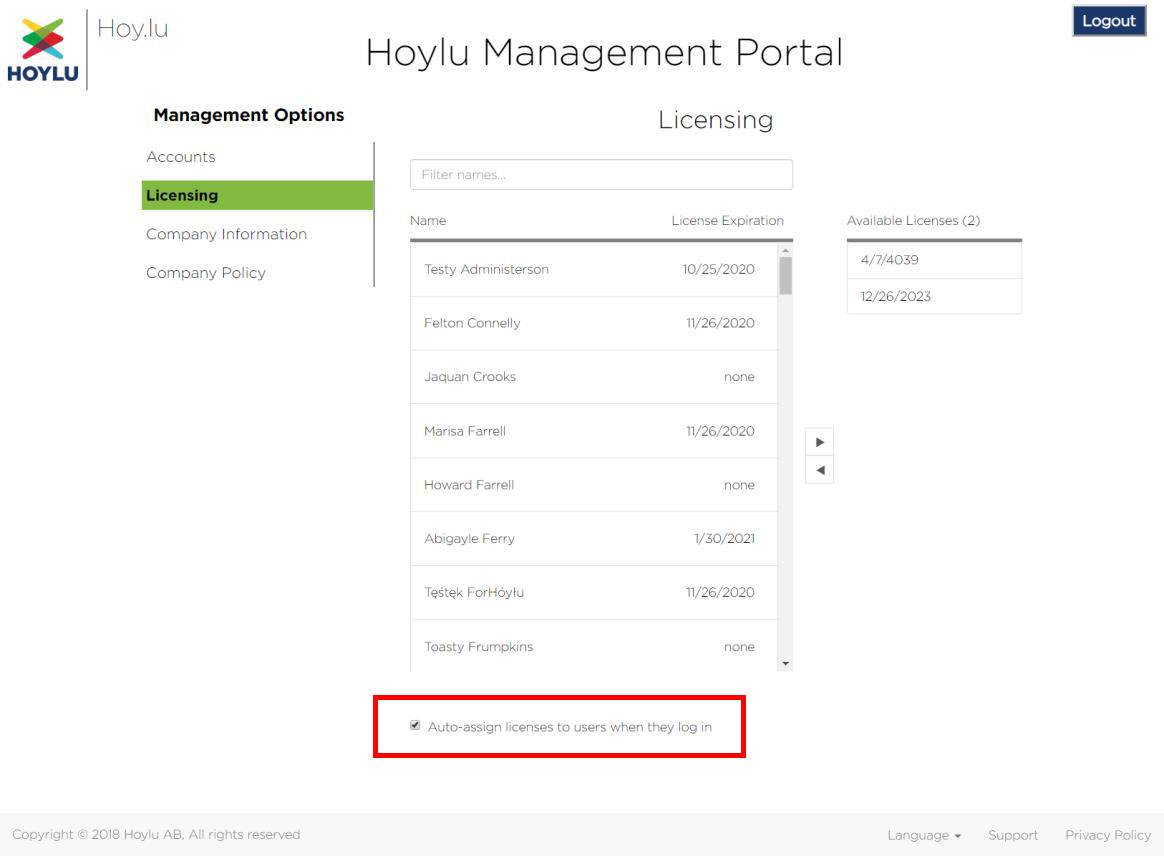Select user Marisa Farrell
The image size is (1164, 856).
(594, 431)
